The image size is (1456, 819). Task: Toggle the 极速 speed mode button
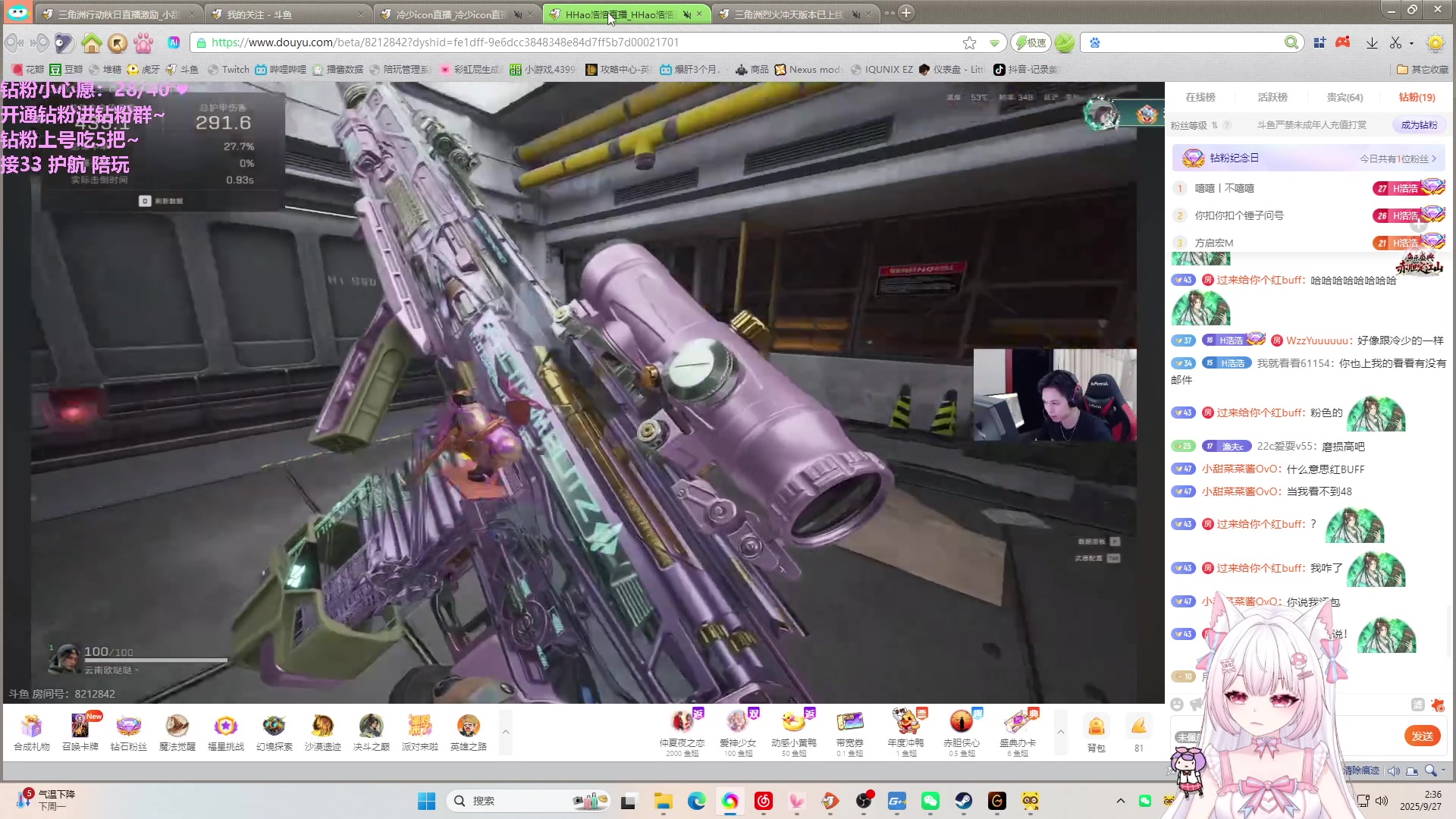pyautogui.click(x=1031, y=43)
